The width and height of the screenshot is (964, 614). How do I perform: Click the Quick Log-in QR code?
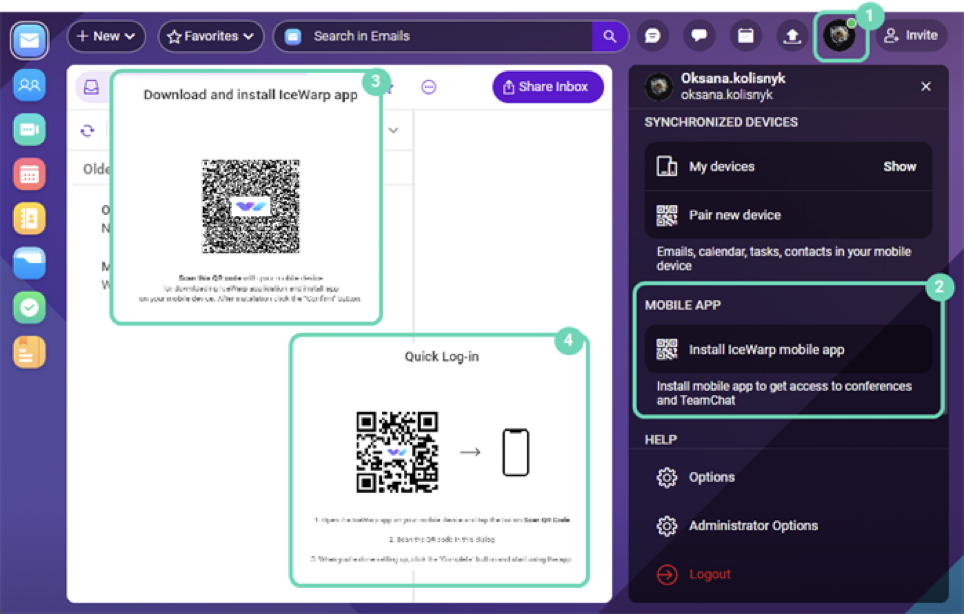[397, 452]
